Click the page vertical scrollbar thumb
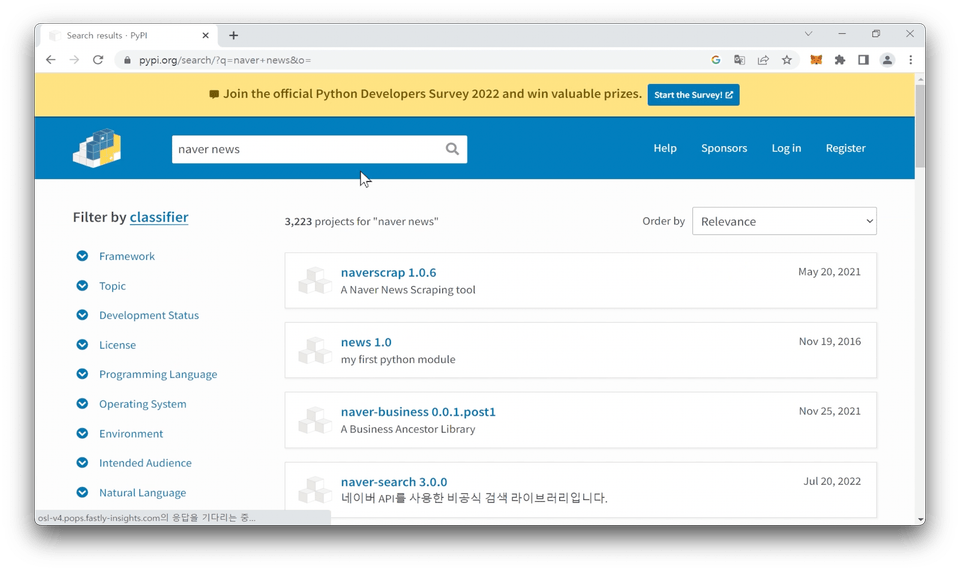 click(920, 125)
